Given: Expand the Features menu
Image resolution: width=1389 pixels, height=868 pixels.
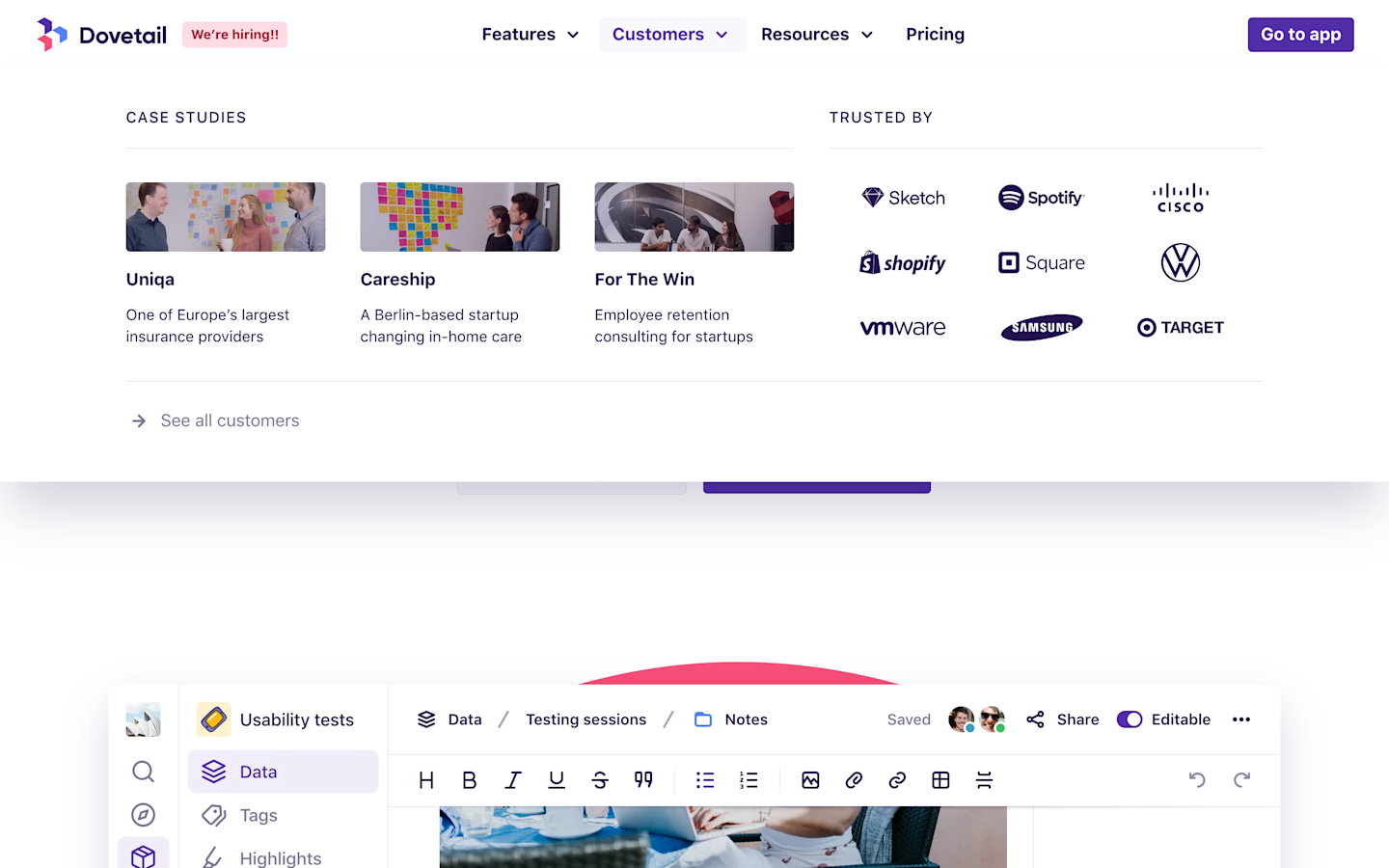Looking at the screenshot, I should 531,35.
